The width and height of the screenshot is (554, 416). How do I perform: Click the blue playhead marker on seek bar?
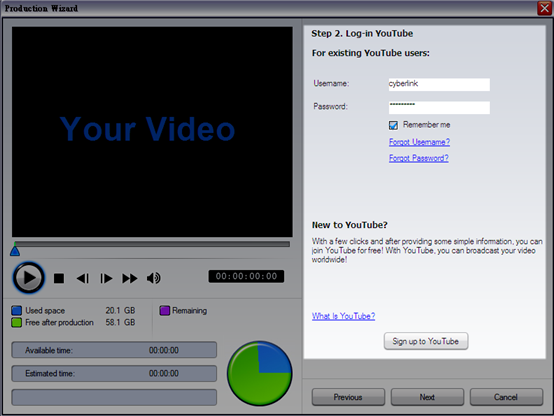point(15,251)
